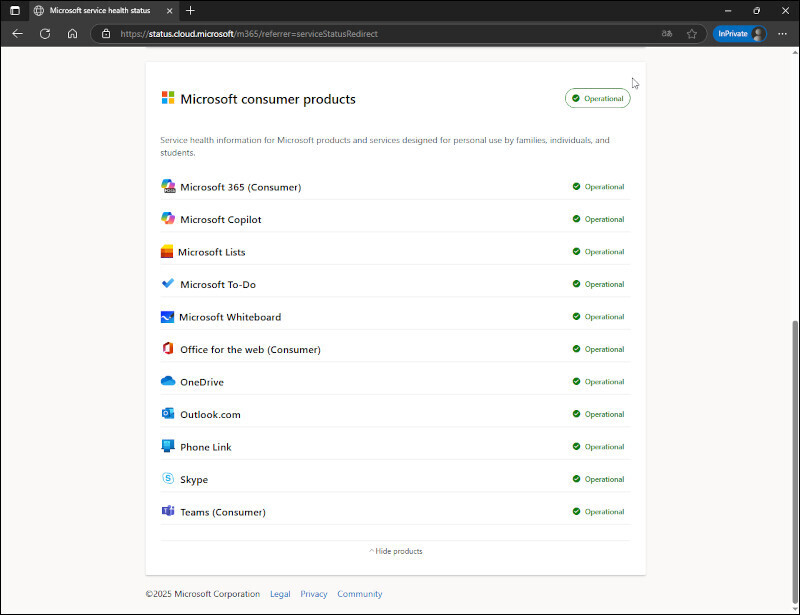Close the Microsoft service health status tab
The height and width of the screenshot is (615, 800).
tap(169, 10)
